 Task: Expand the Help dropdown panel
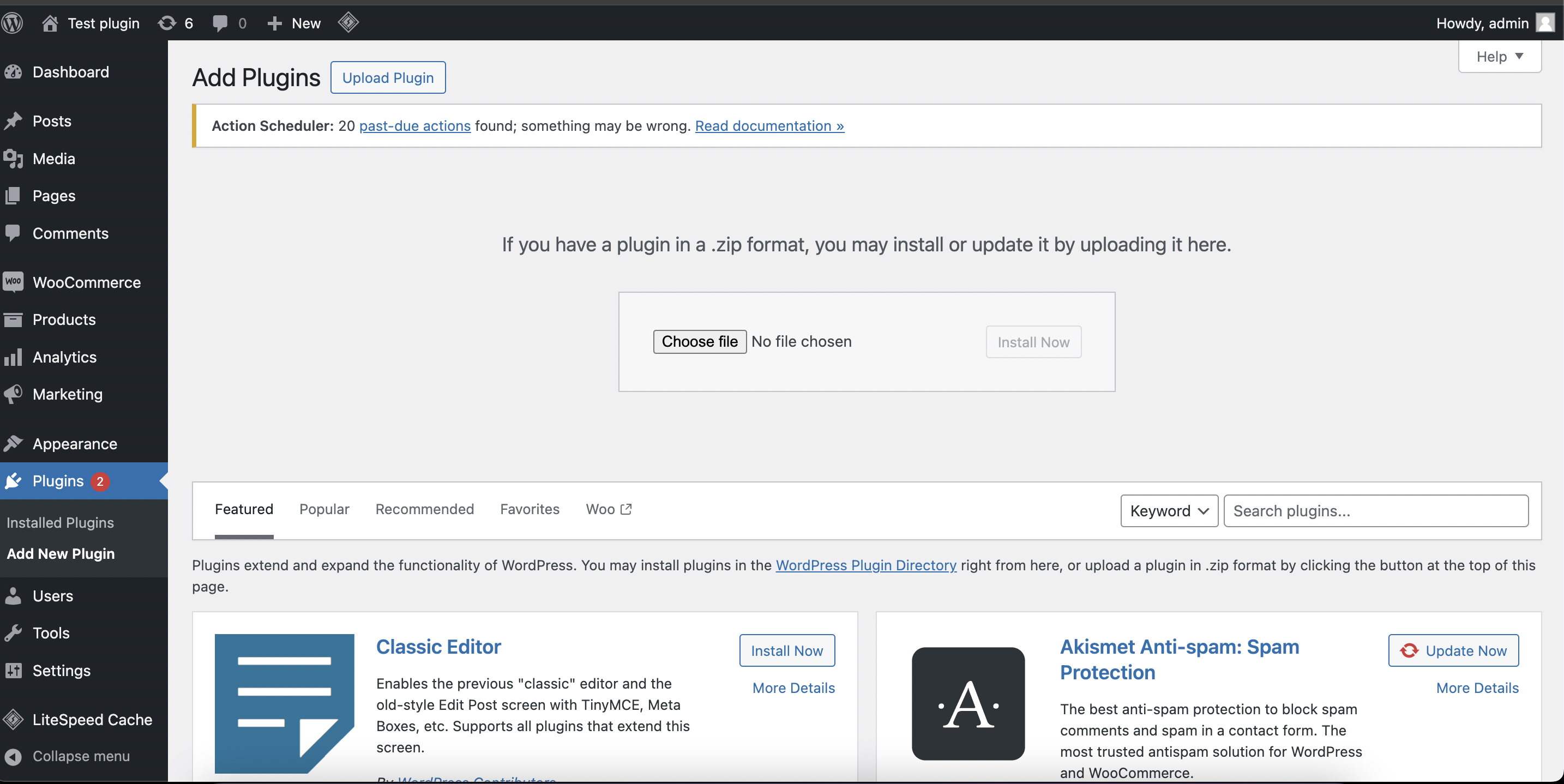click(x=1499, y=57)
